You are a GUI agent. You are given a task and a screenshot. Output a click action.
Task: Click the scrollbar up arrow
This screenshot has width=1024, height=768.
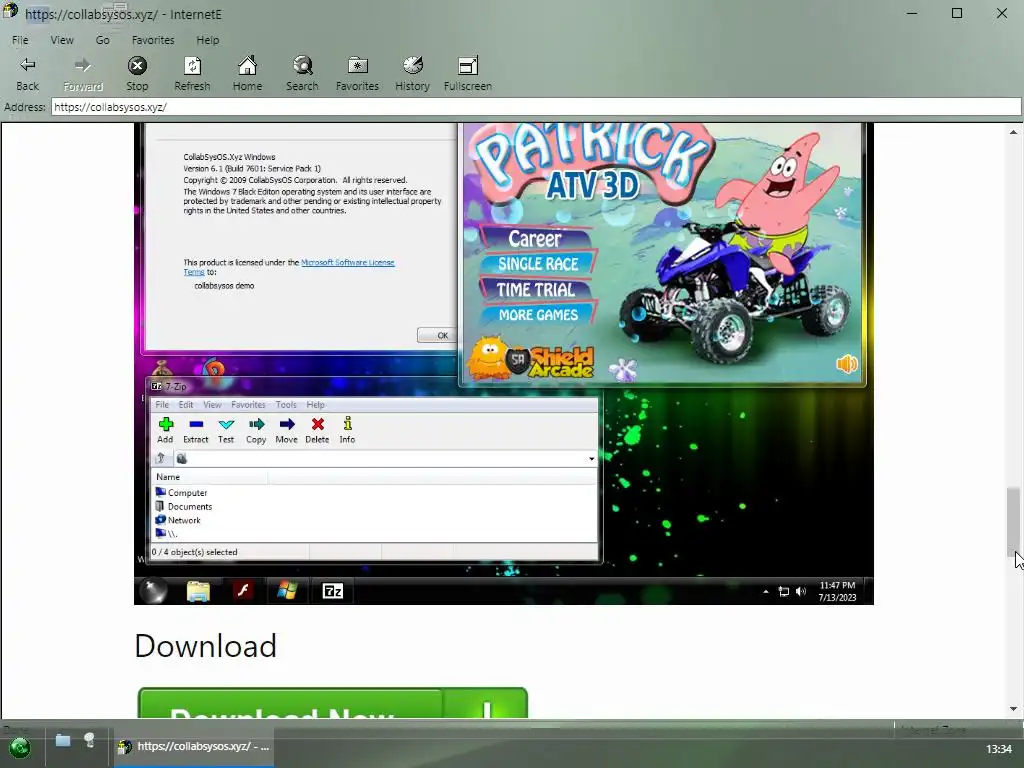point(1013,132)
